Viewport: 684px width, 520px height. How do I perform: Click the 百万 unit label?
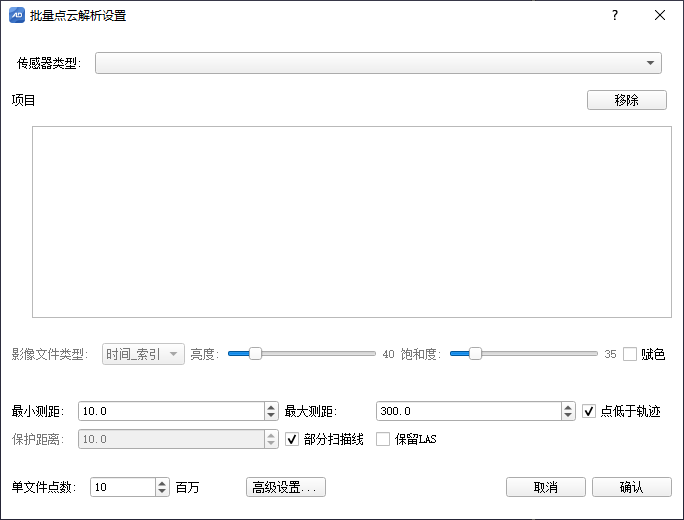pyautogui.click(x=187, y=487)
